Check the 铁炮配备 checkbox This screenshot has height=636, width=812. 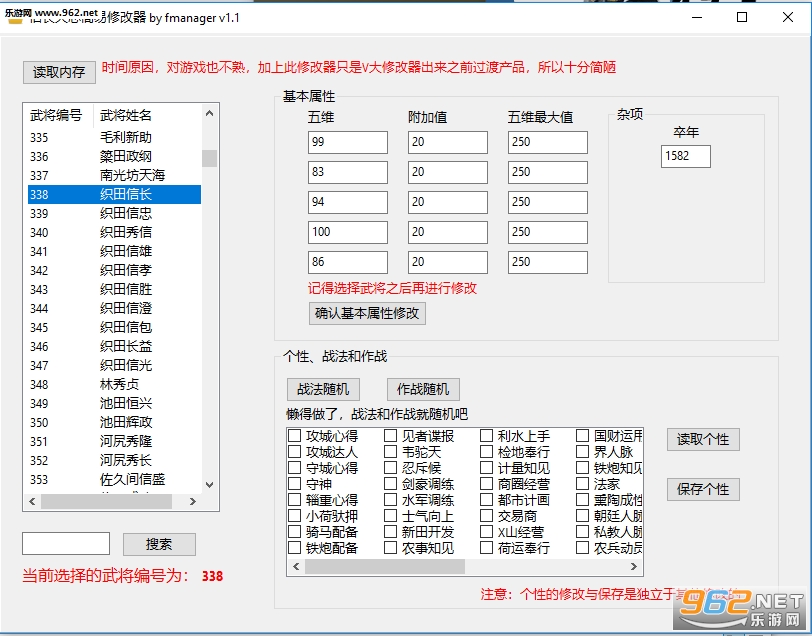pyautogui.click(x=295, y=548)
